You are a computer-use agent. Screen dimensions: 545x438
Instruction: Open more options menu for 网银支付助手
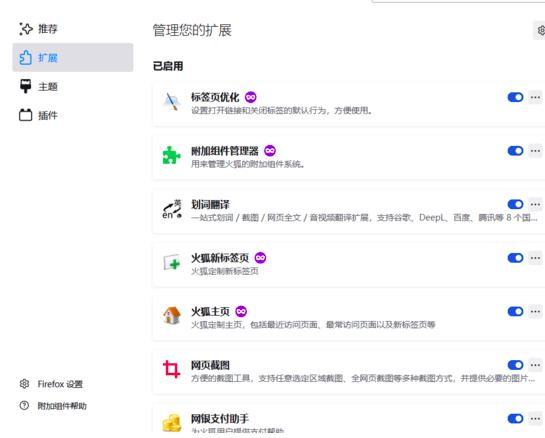click(x=535, y=419)
